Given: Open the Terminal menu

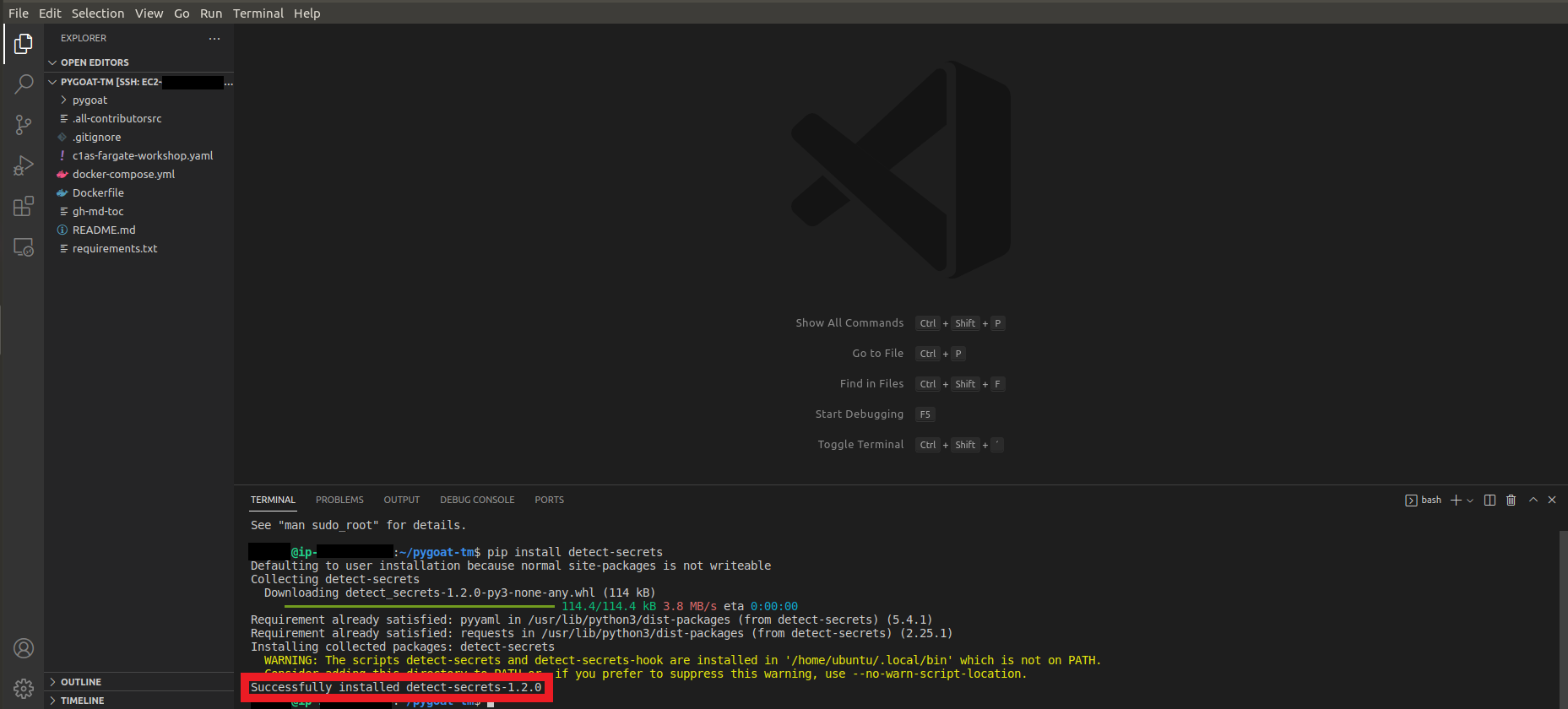Looking at the screenshot, I should [x=258, y=13].
